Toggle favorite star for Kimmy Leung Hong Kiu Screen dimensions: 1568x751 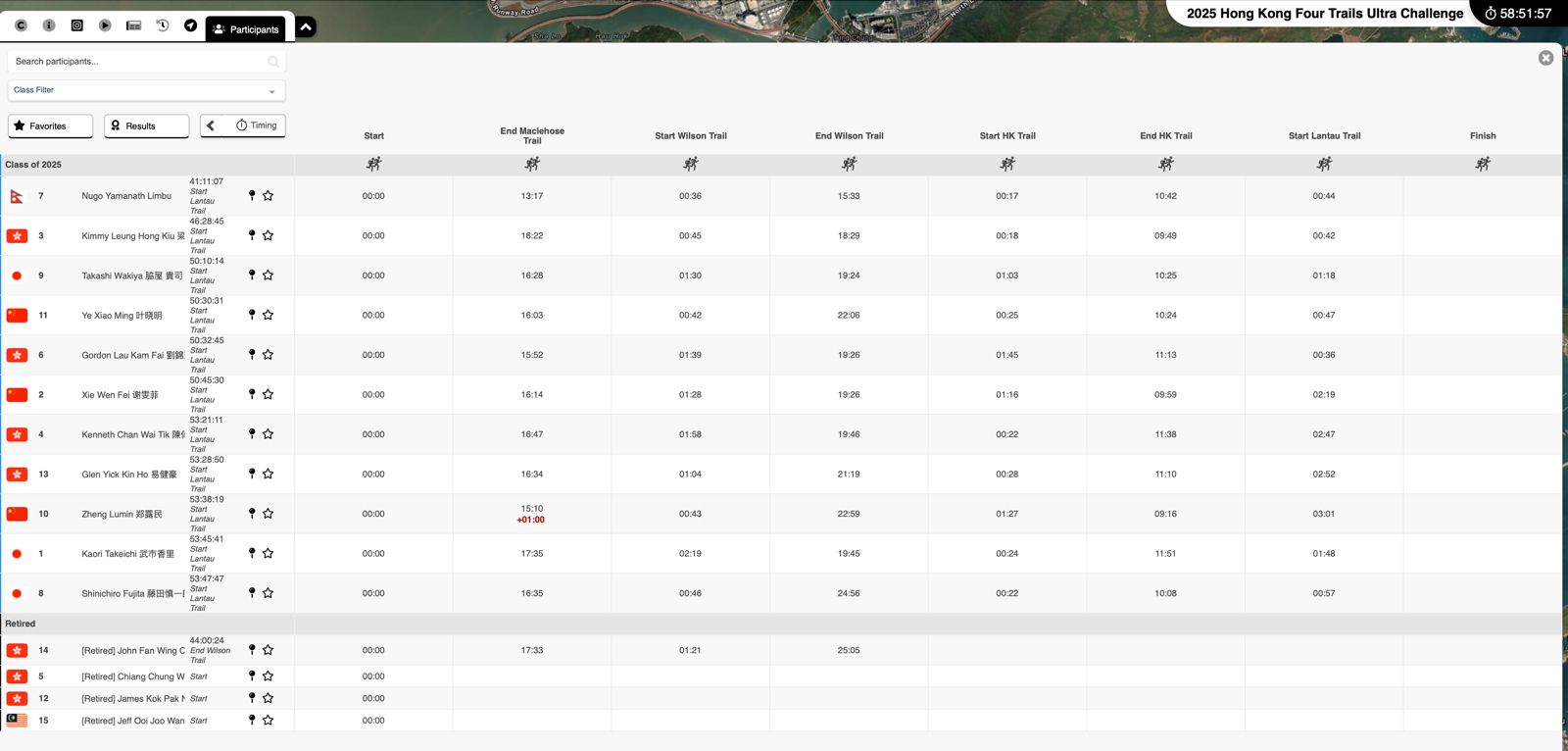268,235
